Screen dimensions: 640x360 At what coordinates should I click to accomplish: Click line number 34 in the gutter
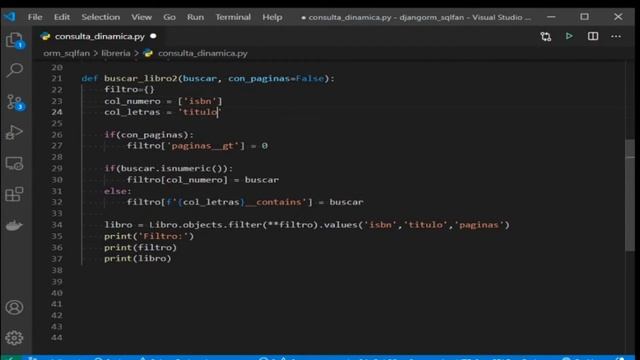(x=57, y=225)
